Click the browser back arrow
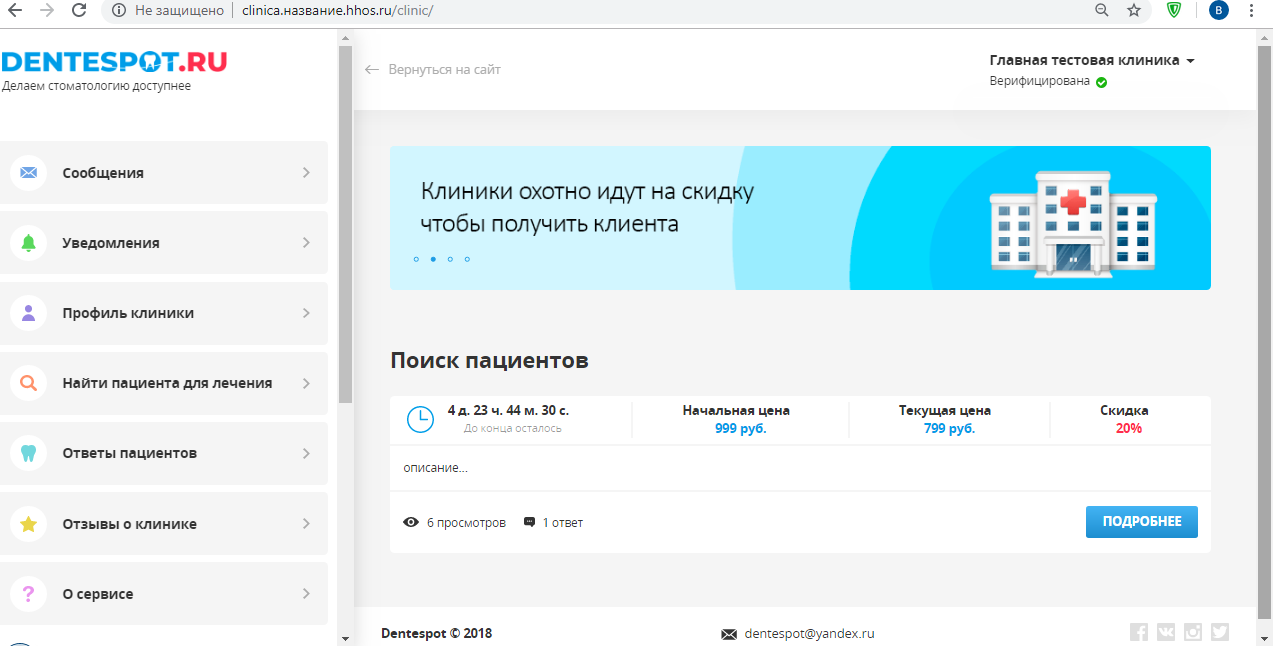1273x646 pixels. pyautogui.click(x=15, y=10)
